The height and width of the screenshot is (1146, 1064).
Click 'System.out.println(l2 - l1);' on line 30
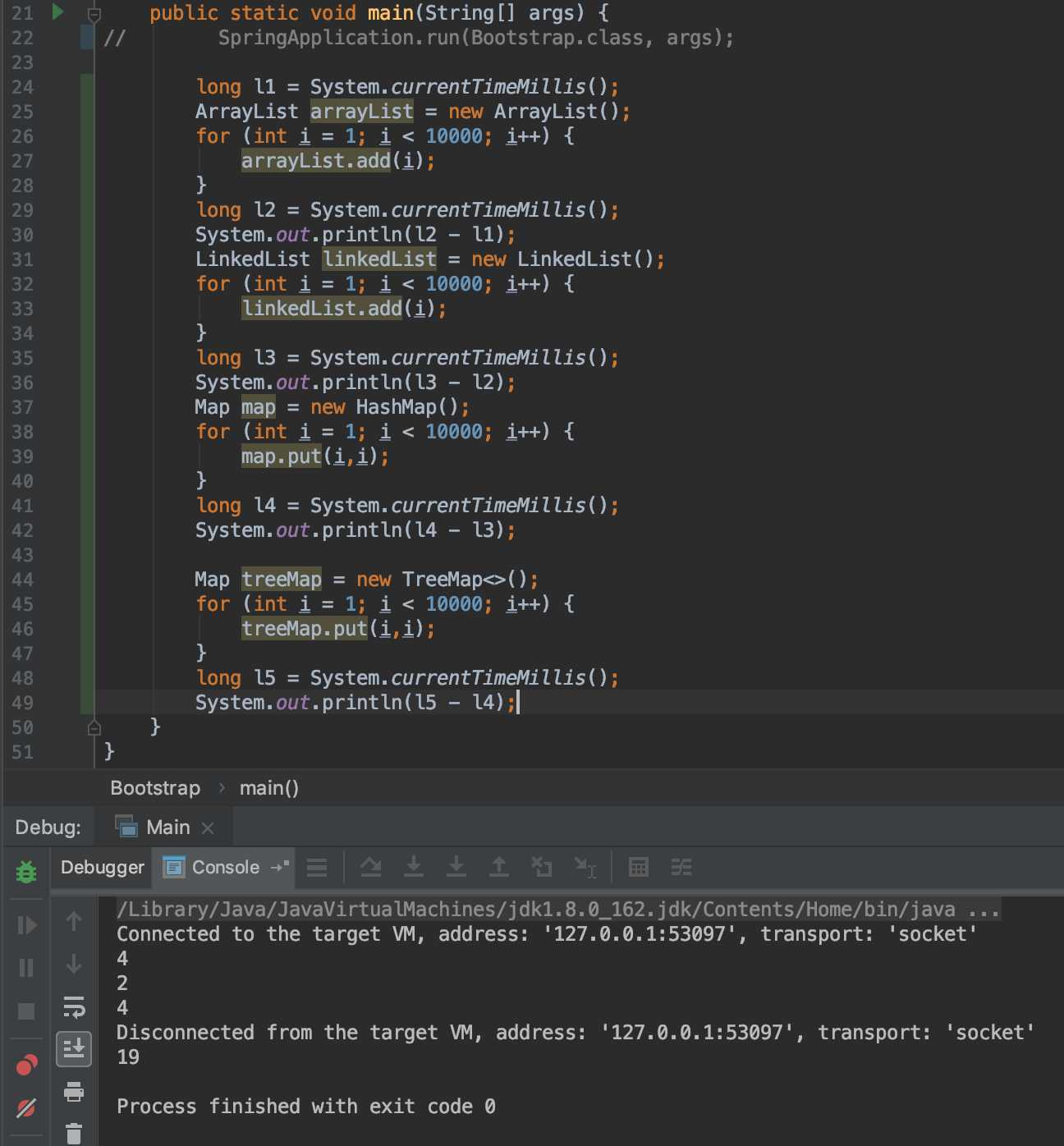tap(355, 235)
